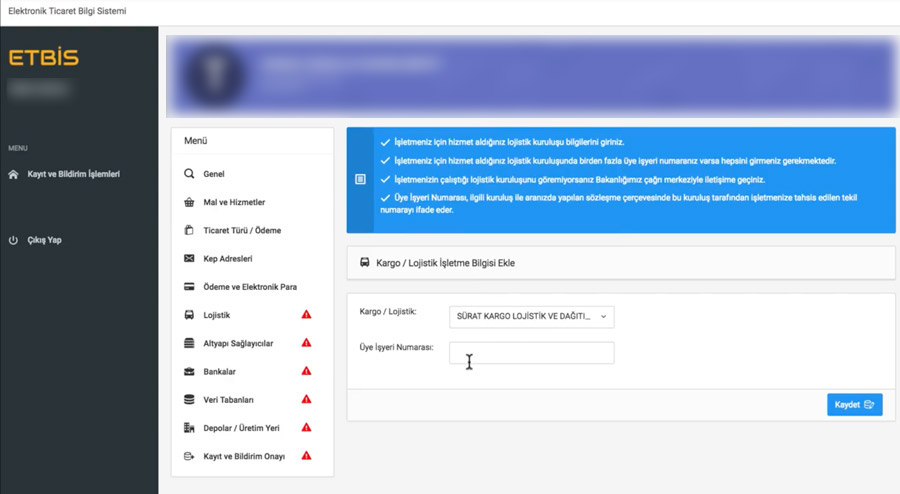Click the Genel magnifier icon
This screenshot has width=900, height=494.
[189, 173]
